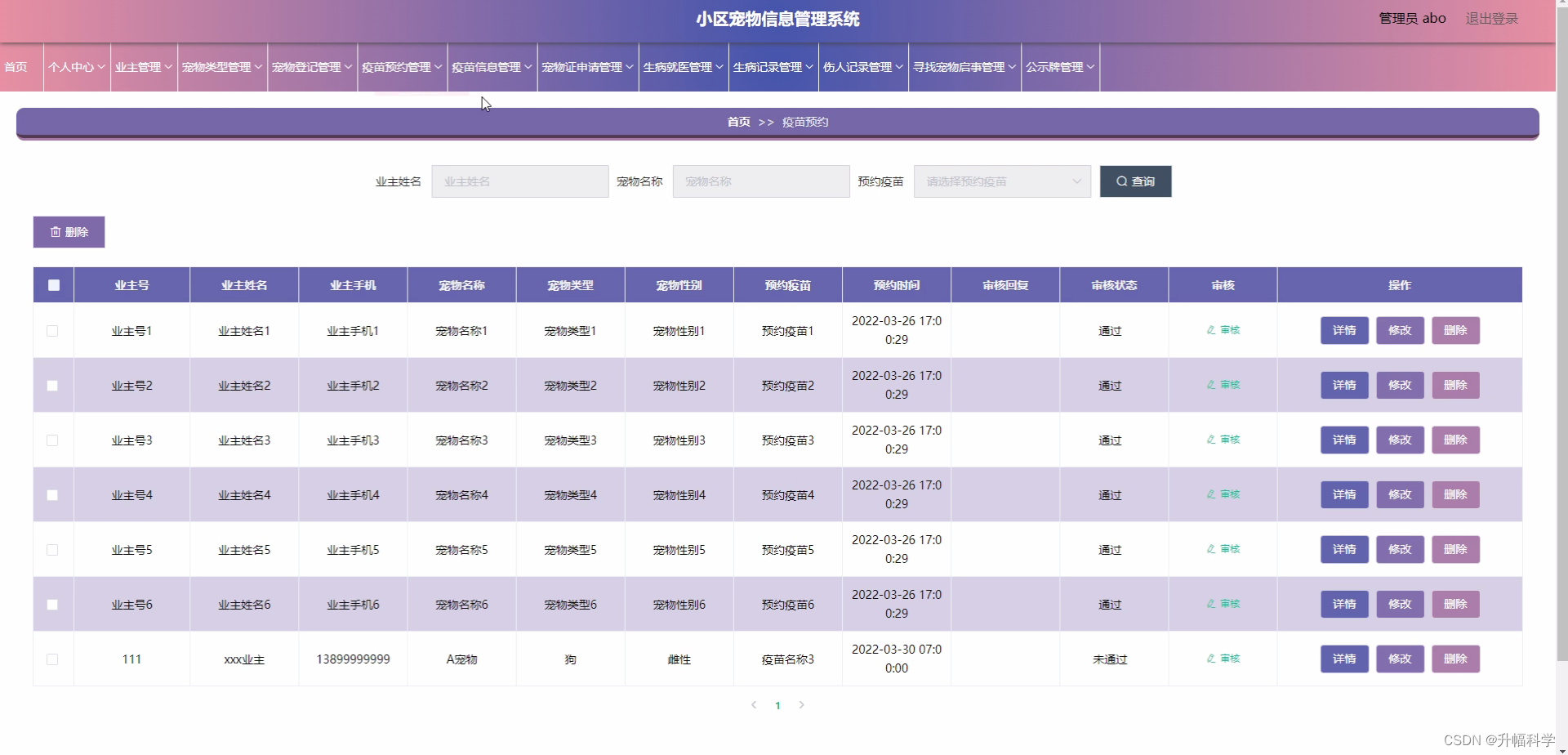Check the row checkbox for 业主号2
Screen dimensions: 1568x755
[53, 385]
